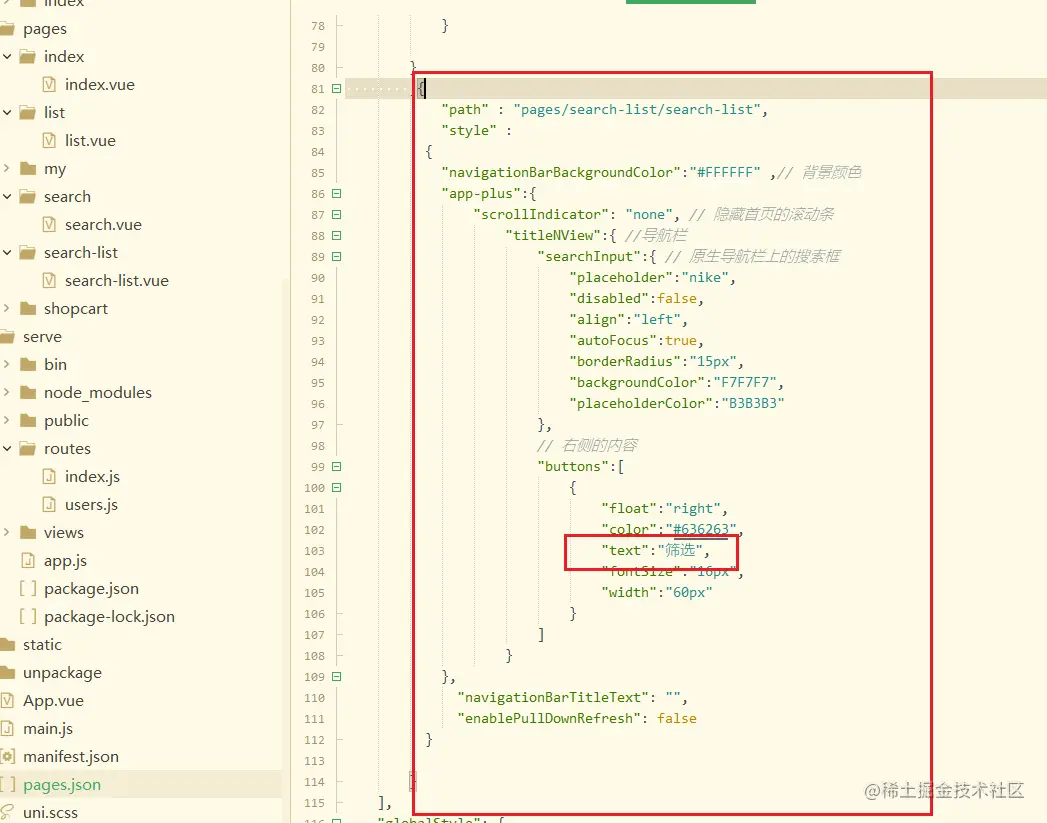Expand the node_modules folder chevron
This screenshot has height=823, width=1047.
tap(7, 392)
